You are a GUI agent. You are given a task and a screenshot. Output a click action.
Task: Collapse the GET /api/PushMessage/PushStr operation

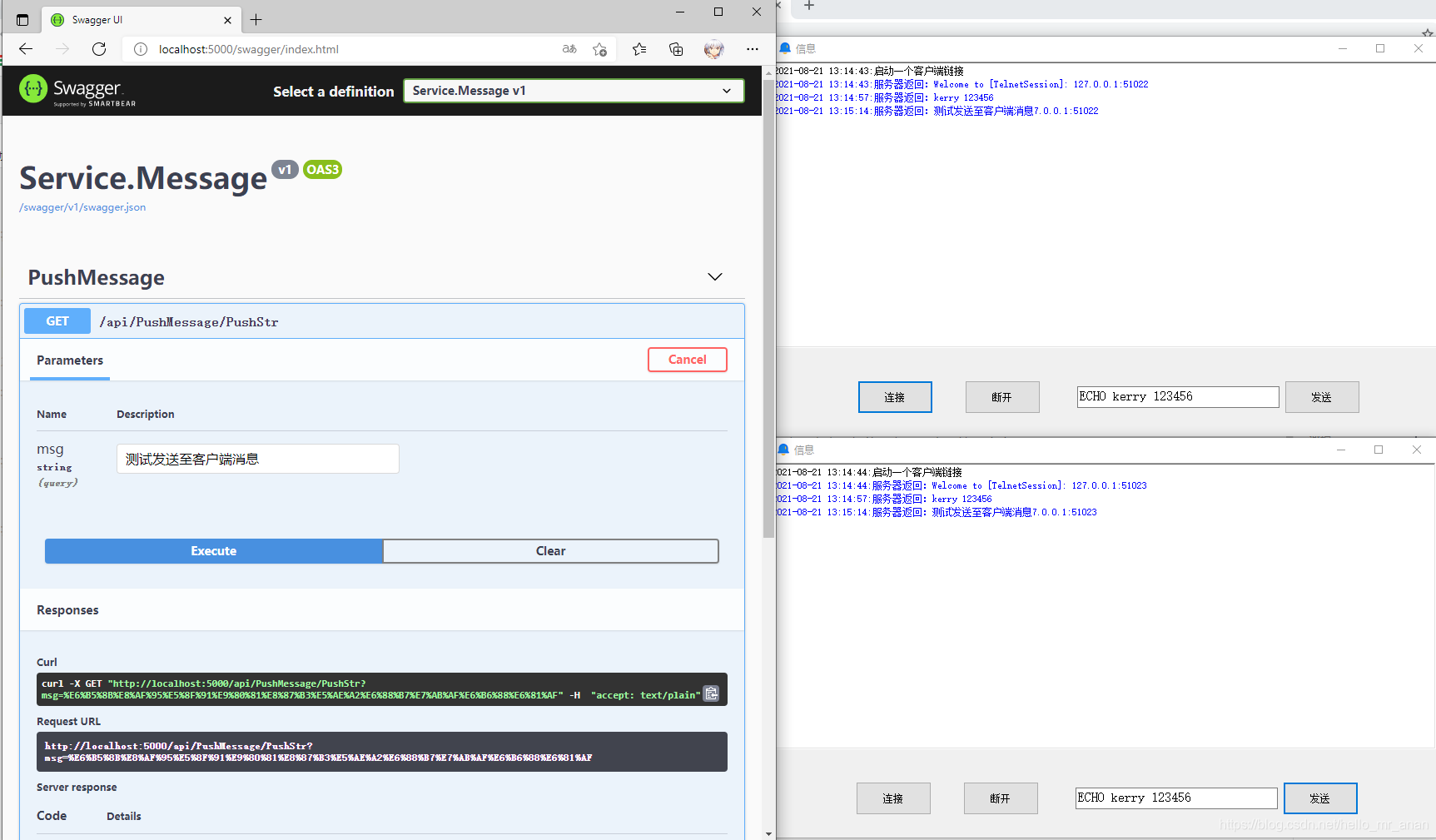(x=381, y=321)
